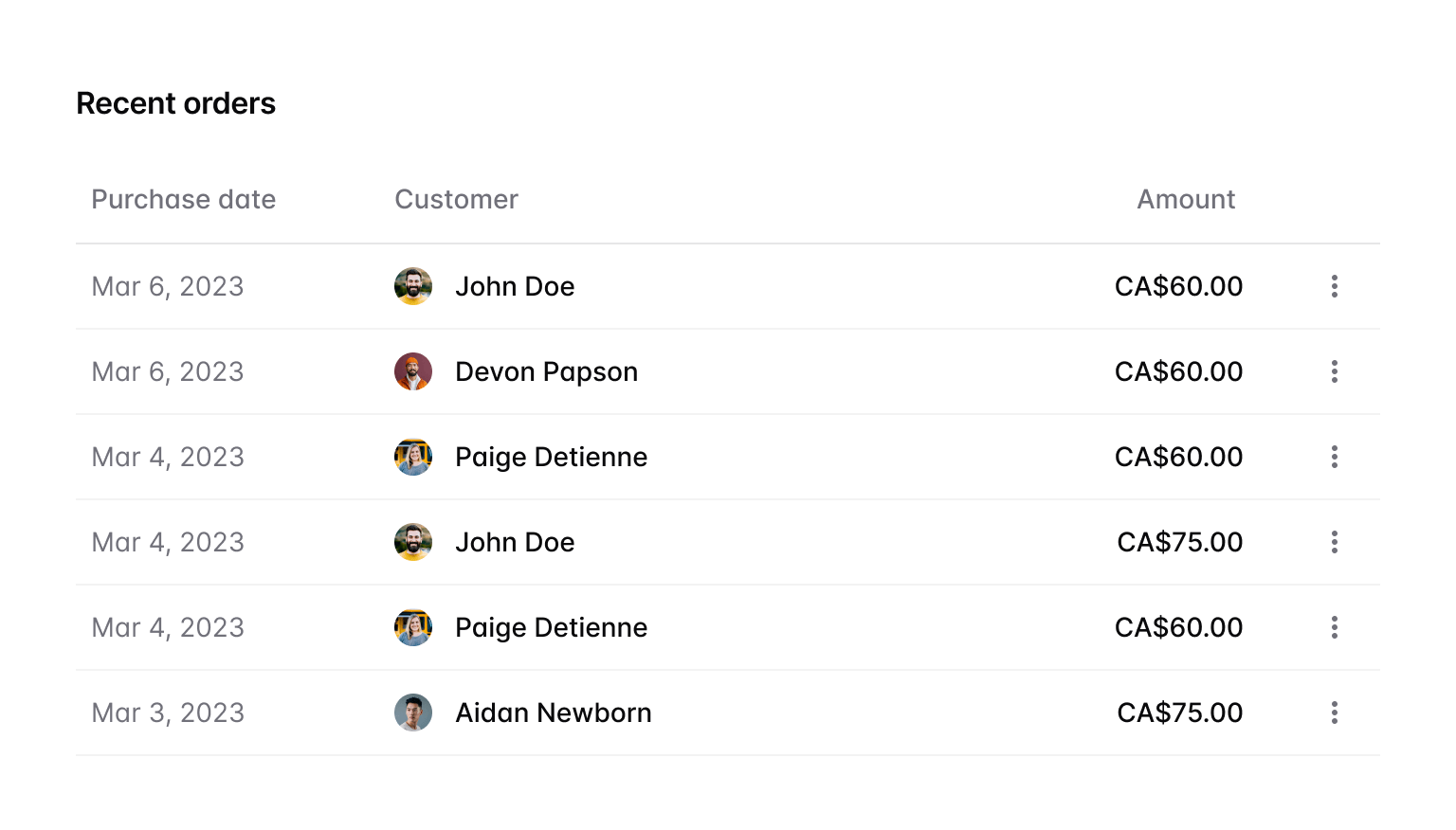Sort by the Amount column header
The height and width of the screenshot is (830, 1456).
coord(1186,199)
